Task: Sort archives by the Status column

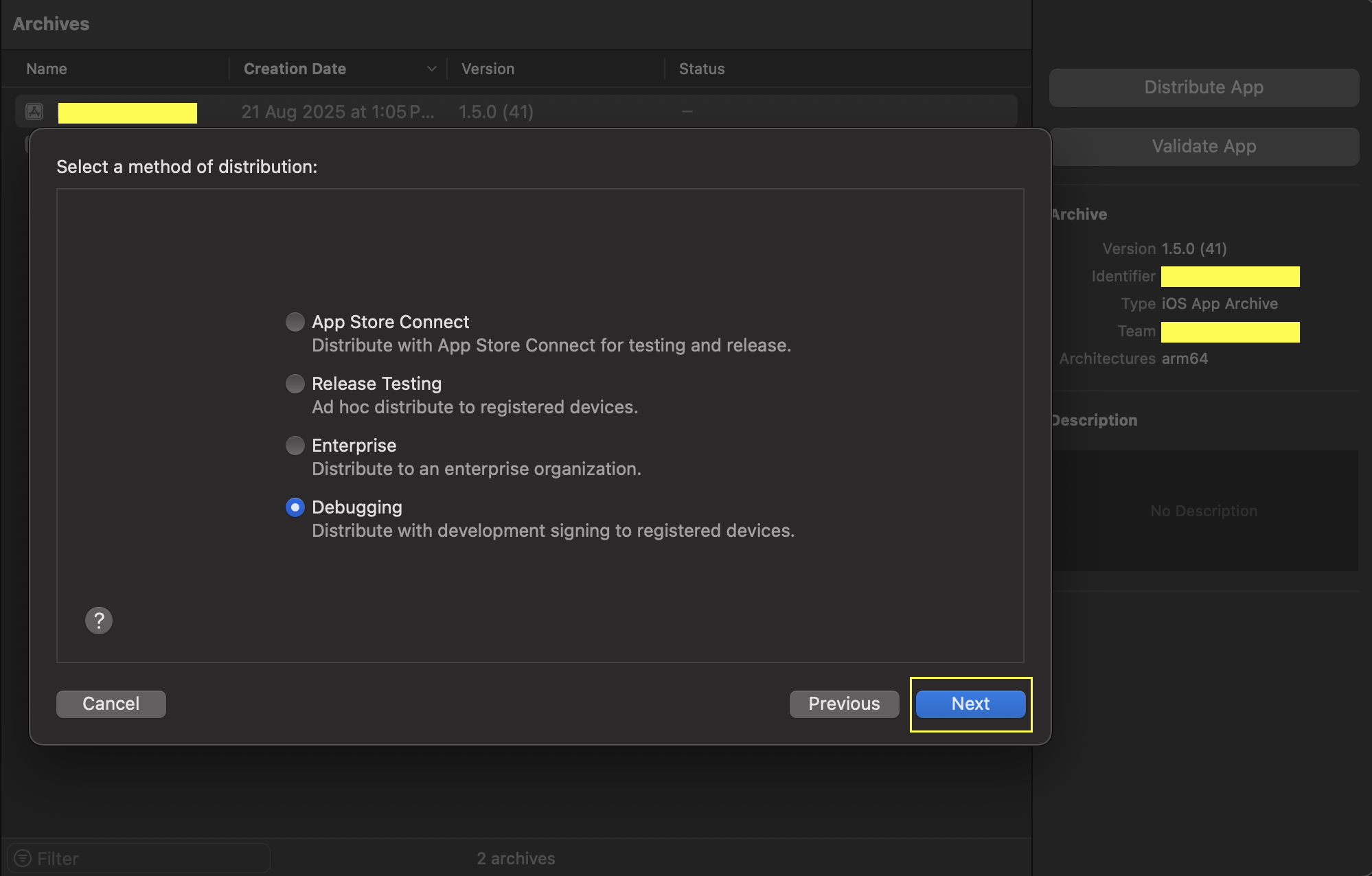Action: 702,69
